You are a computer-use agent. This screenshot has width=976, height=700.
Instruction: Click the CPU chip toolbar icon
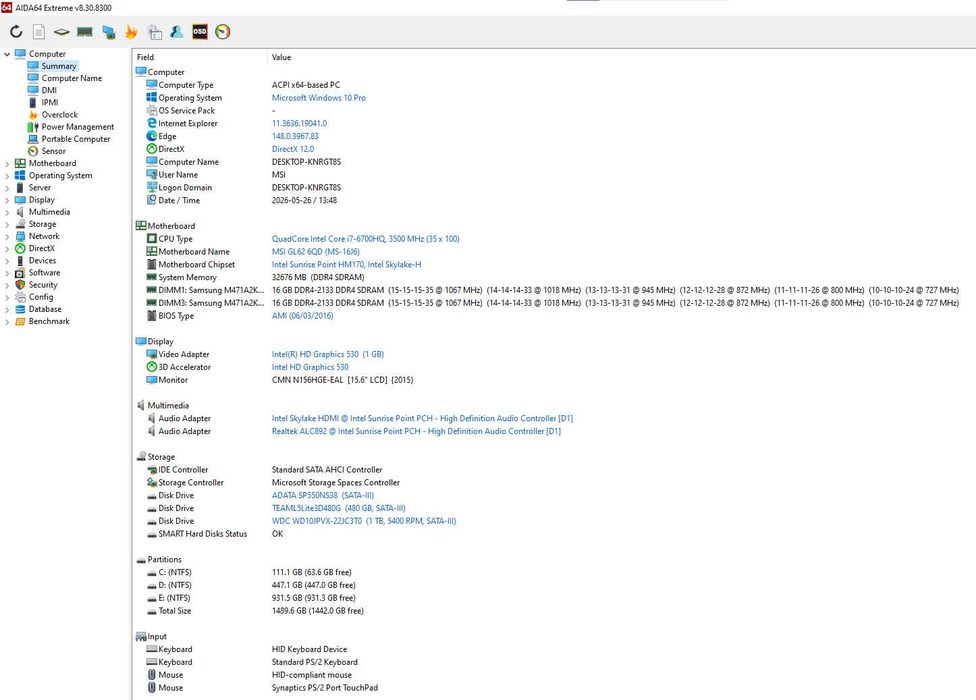click(x=61, y=32)
